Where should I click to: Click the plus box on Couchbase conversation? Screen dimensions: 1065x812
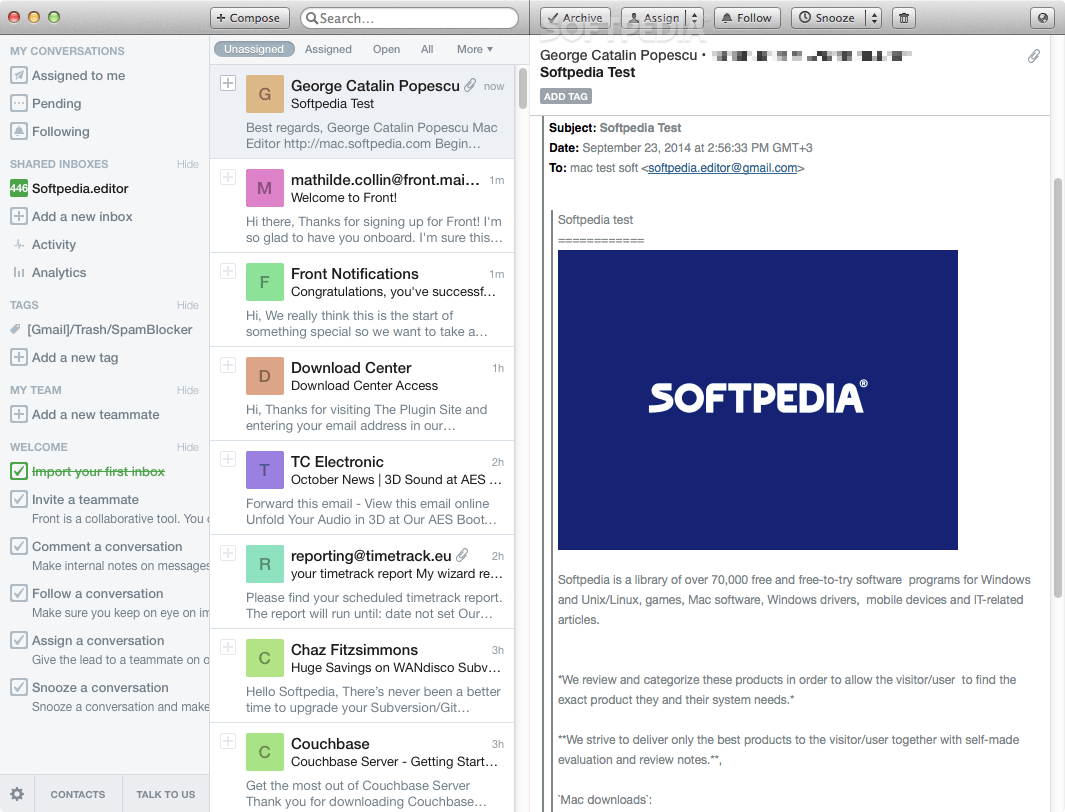[x=228, y=741]
